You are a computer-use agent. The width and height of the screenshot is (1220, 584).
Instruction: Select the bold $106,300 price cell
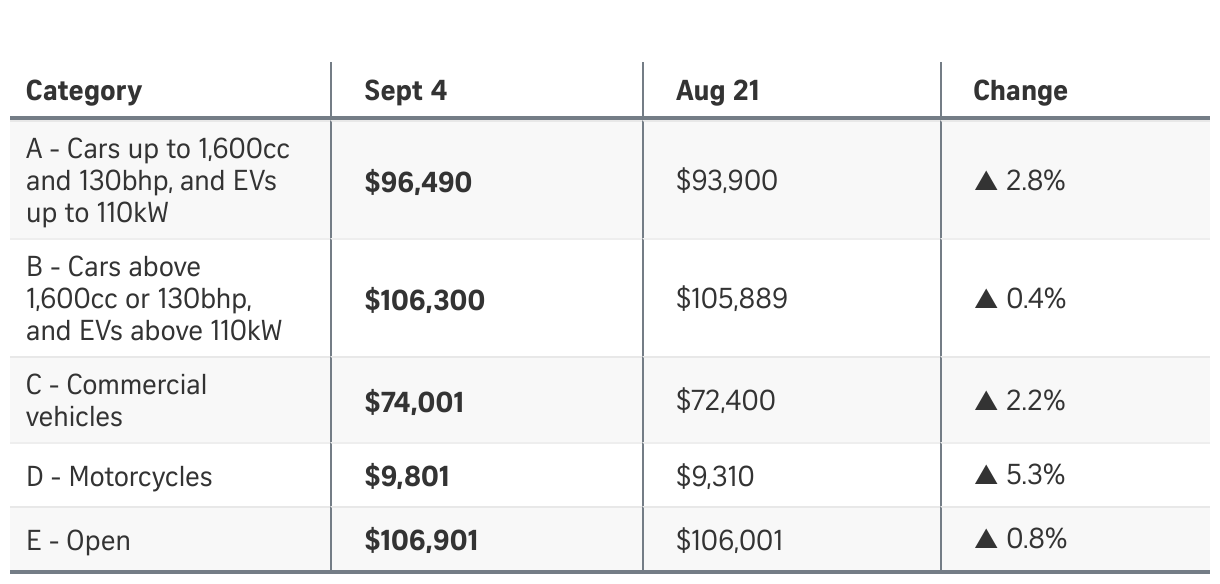pos(424,299)
